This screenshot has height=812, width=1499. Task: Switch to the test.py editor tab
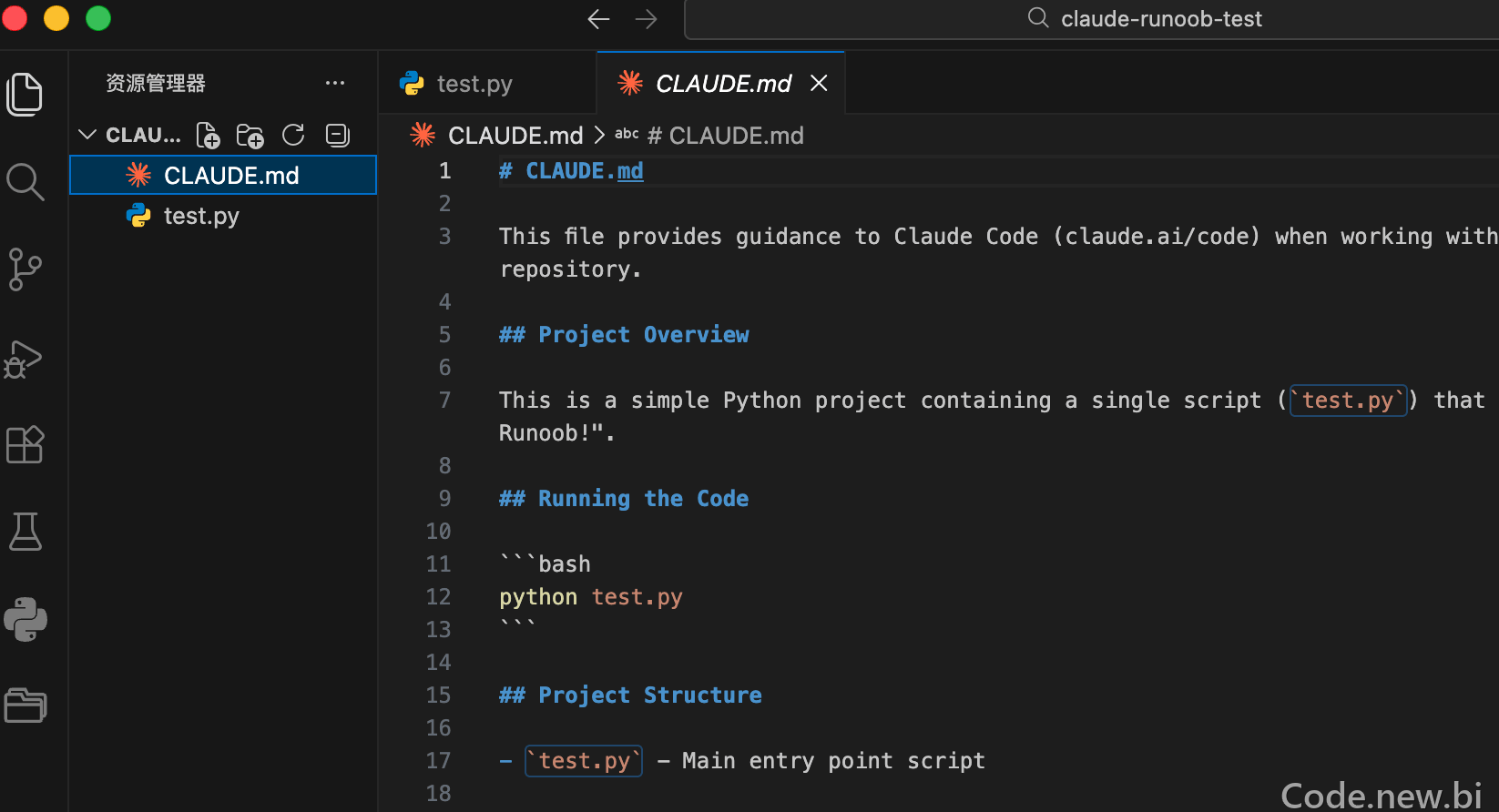coord(487,84)
